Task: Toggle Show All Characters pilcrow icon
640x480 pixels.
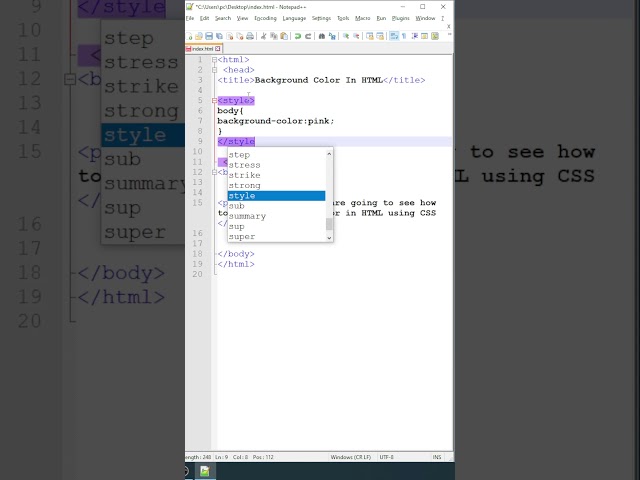Action: pyautogui.click(x=404, y=36)
